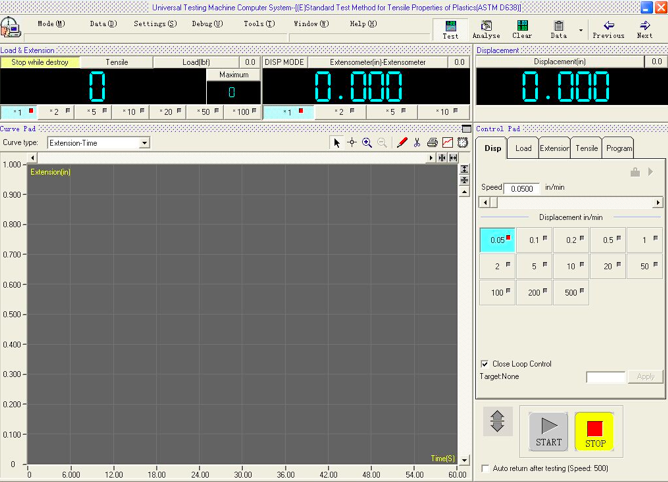Image resolution: width=668 pixels, height=482 pixels.
Task: Open the Curve type dropdown
Action: (x=144, y=143)
